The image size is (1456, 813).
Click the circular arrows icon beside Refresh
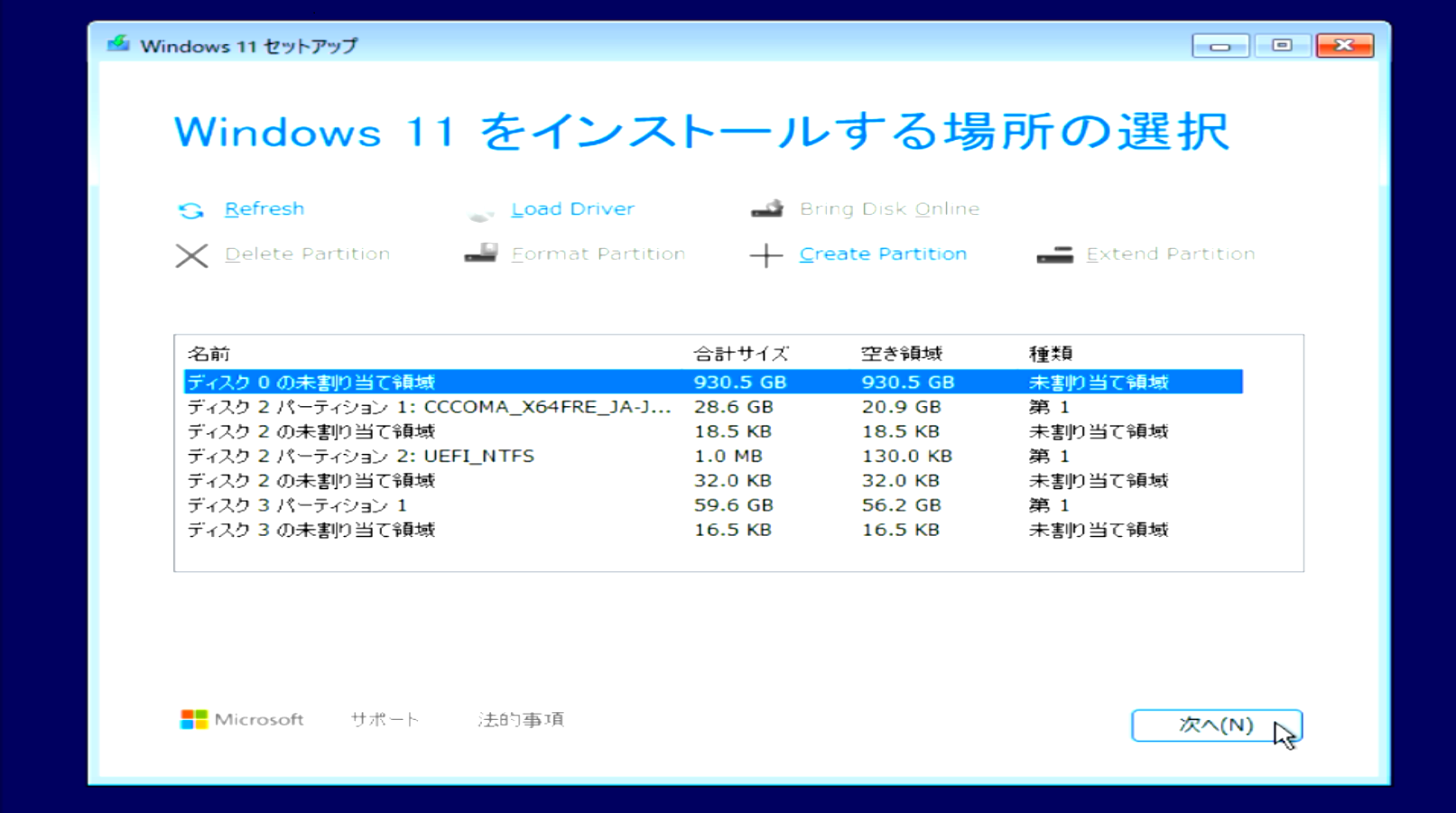click(191, 210)
